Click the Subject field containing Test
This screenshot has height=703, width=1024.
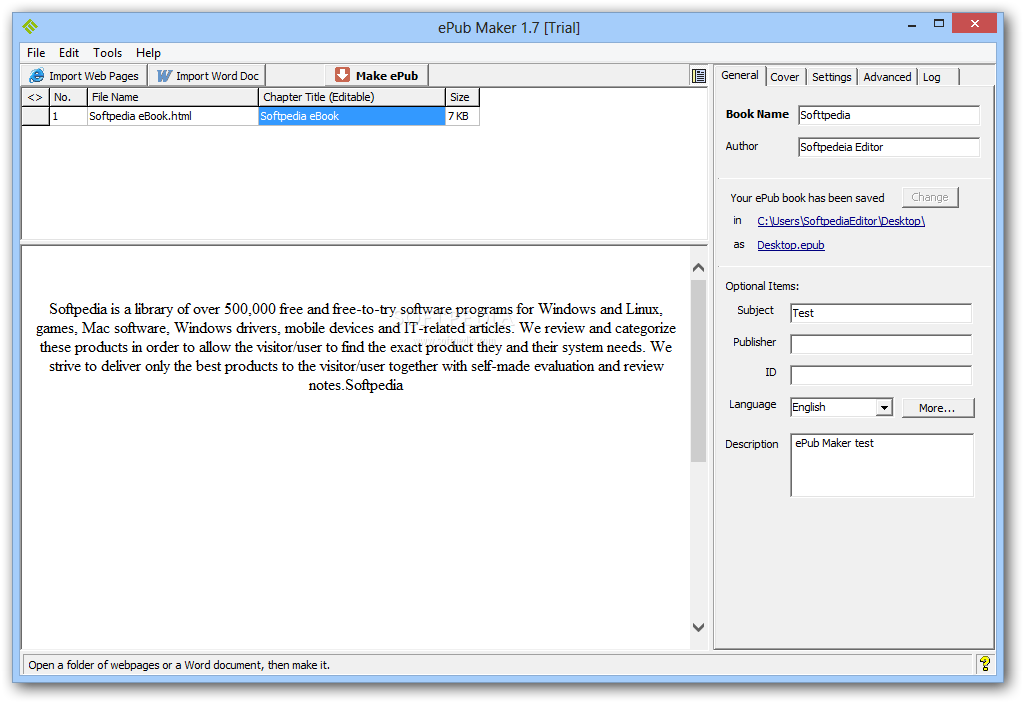click(881, 313)
